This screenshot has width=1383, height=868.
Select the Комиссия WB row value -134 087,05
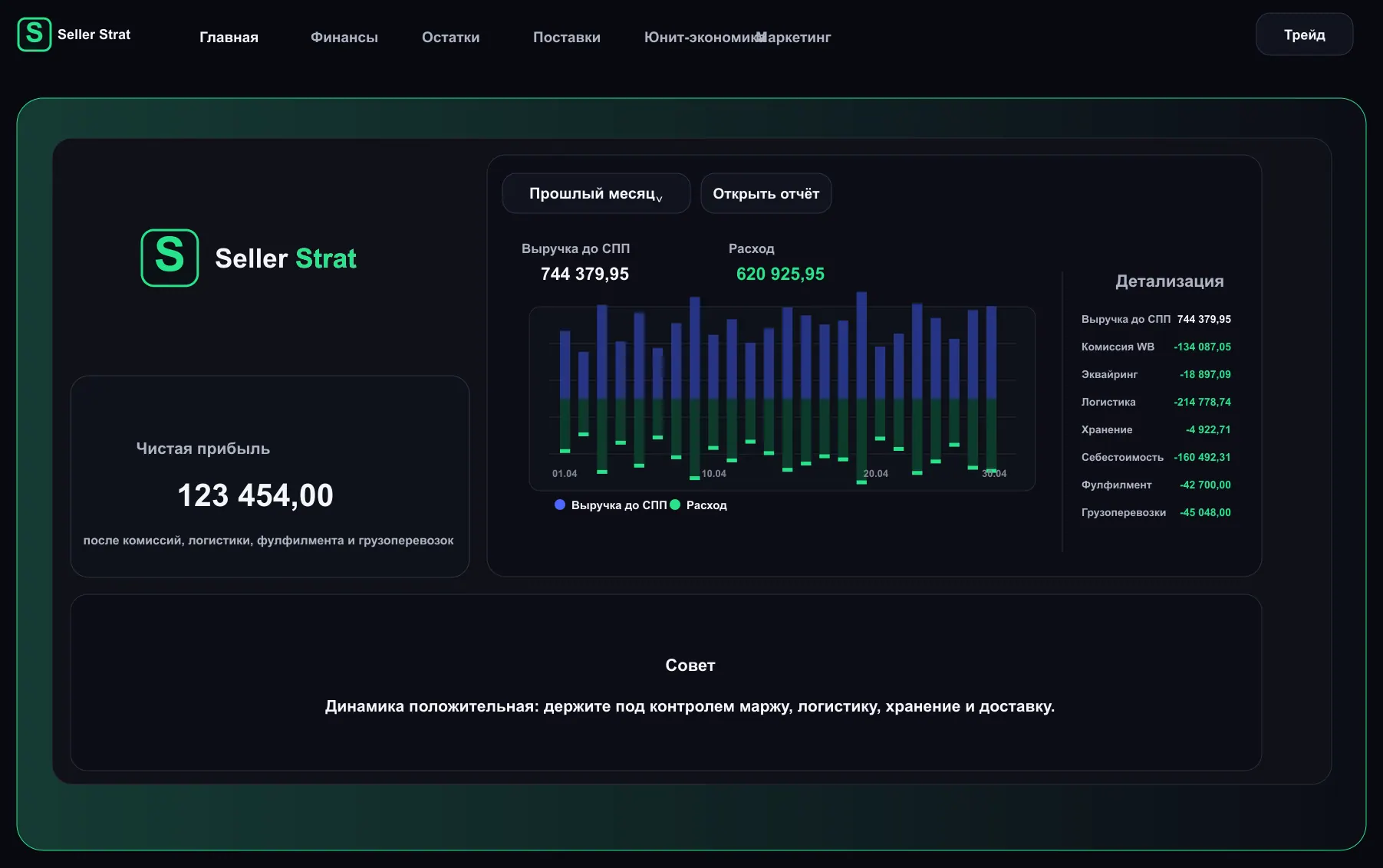click(x=1202, y=347)
